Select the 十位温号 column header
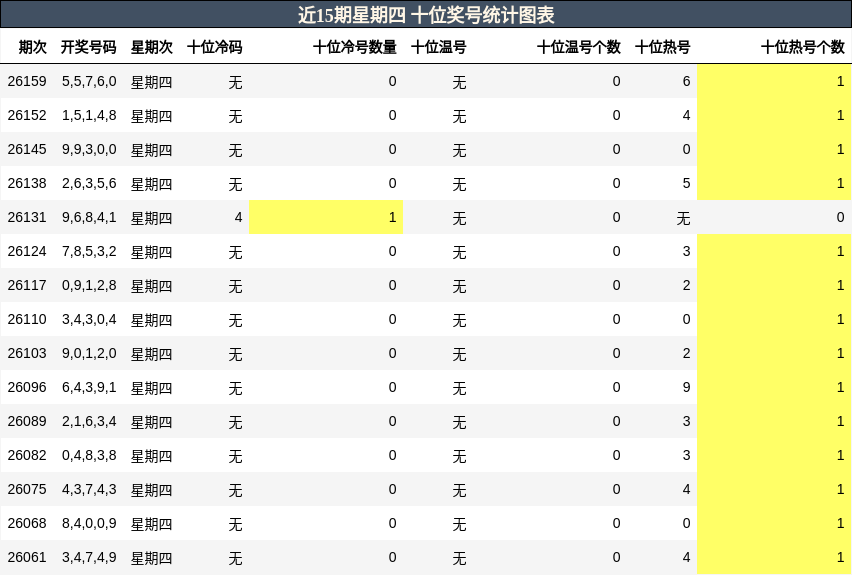This screenshot has width=852, height=575. tap(438, 47)
